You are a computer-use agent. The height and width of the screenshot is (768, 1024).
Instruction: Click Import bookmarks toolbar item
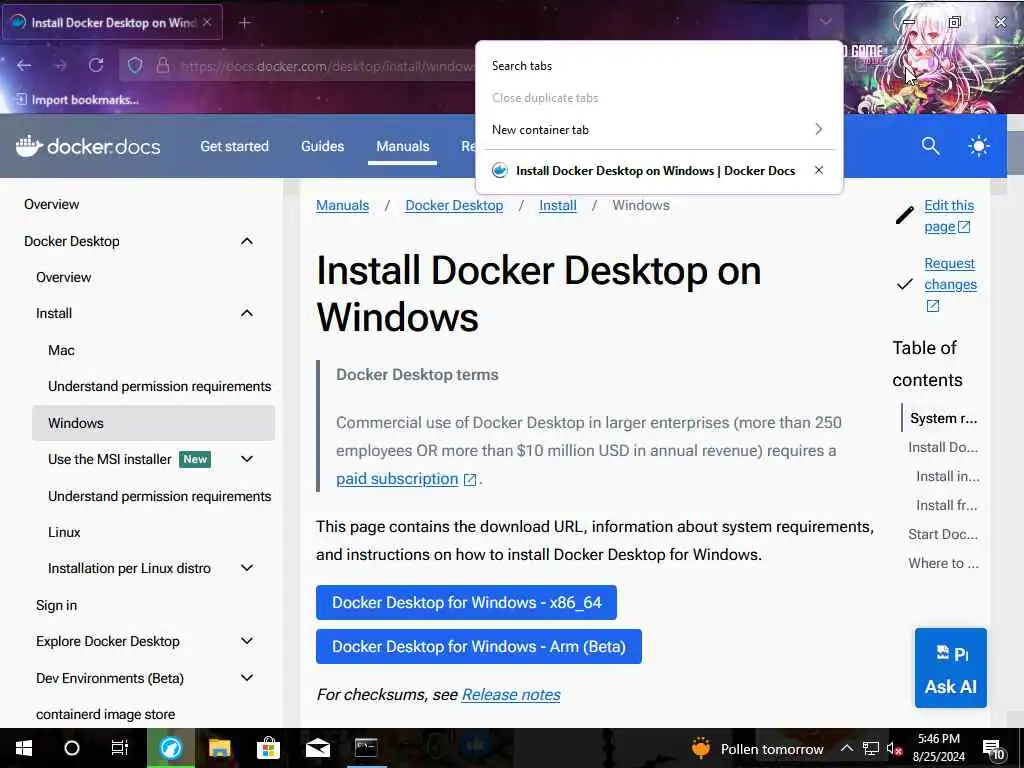[77, 100]
